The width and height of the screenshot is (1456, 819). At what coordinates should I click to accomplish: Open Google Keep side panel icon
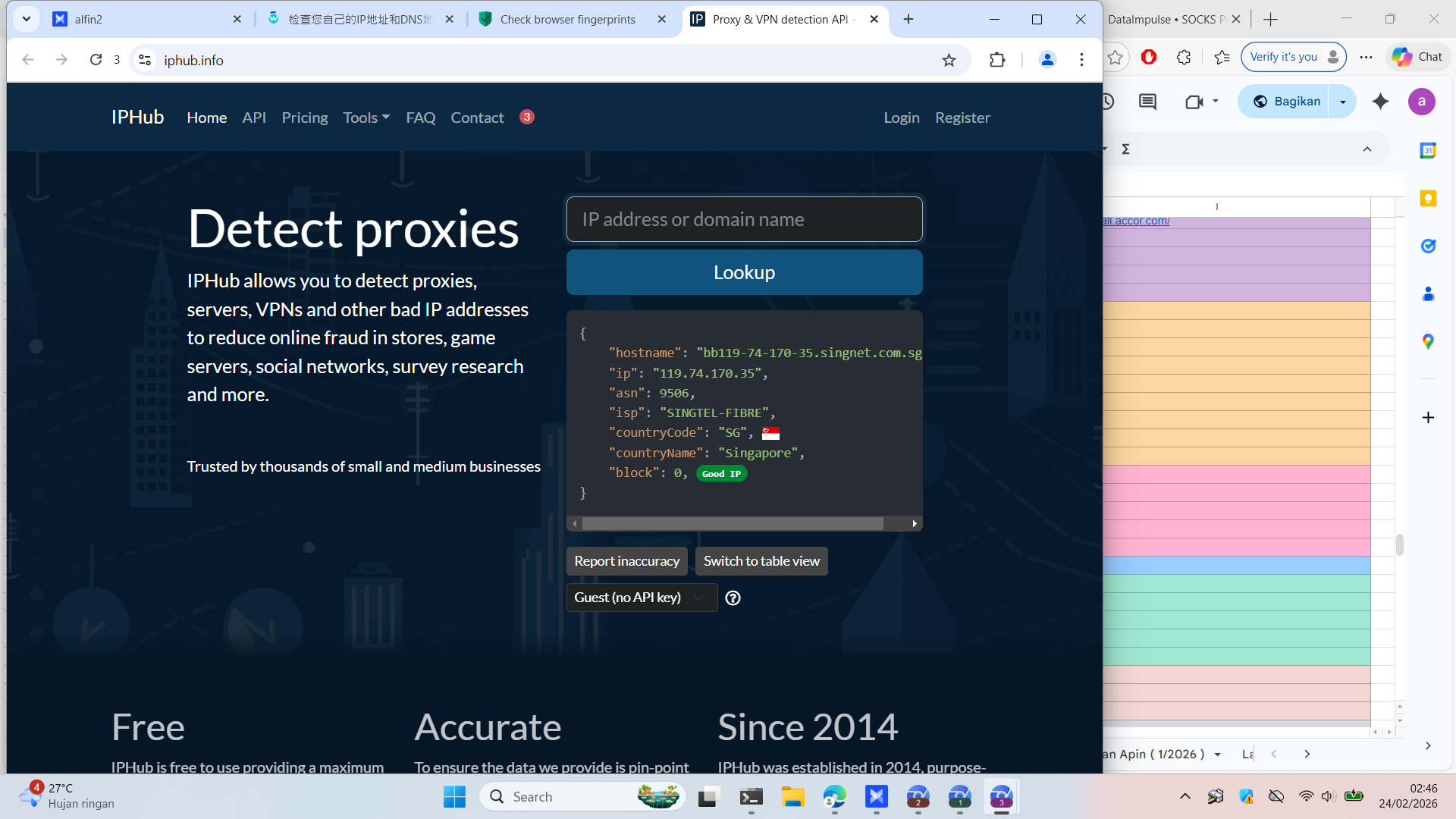pyautogui.click(x=1428, y=199)
